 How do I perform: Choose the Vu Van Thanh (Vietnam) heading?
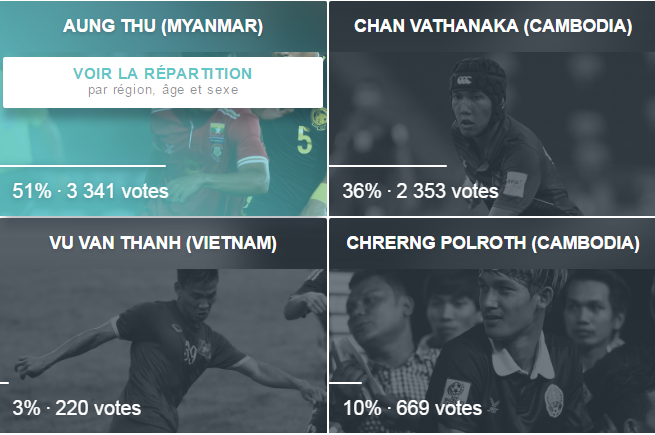163,243
